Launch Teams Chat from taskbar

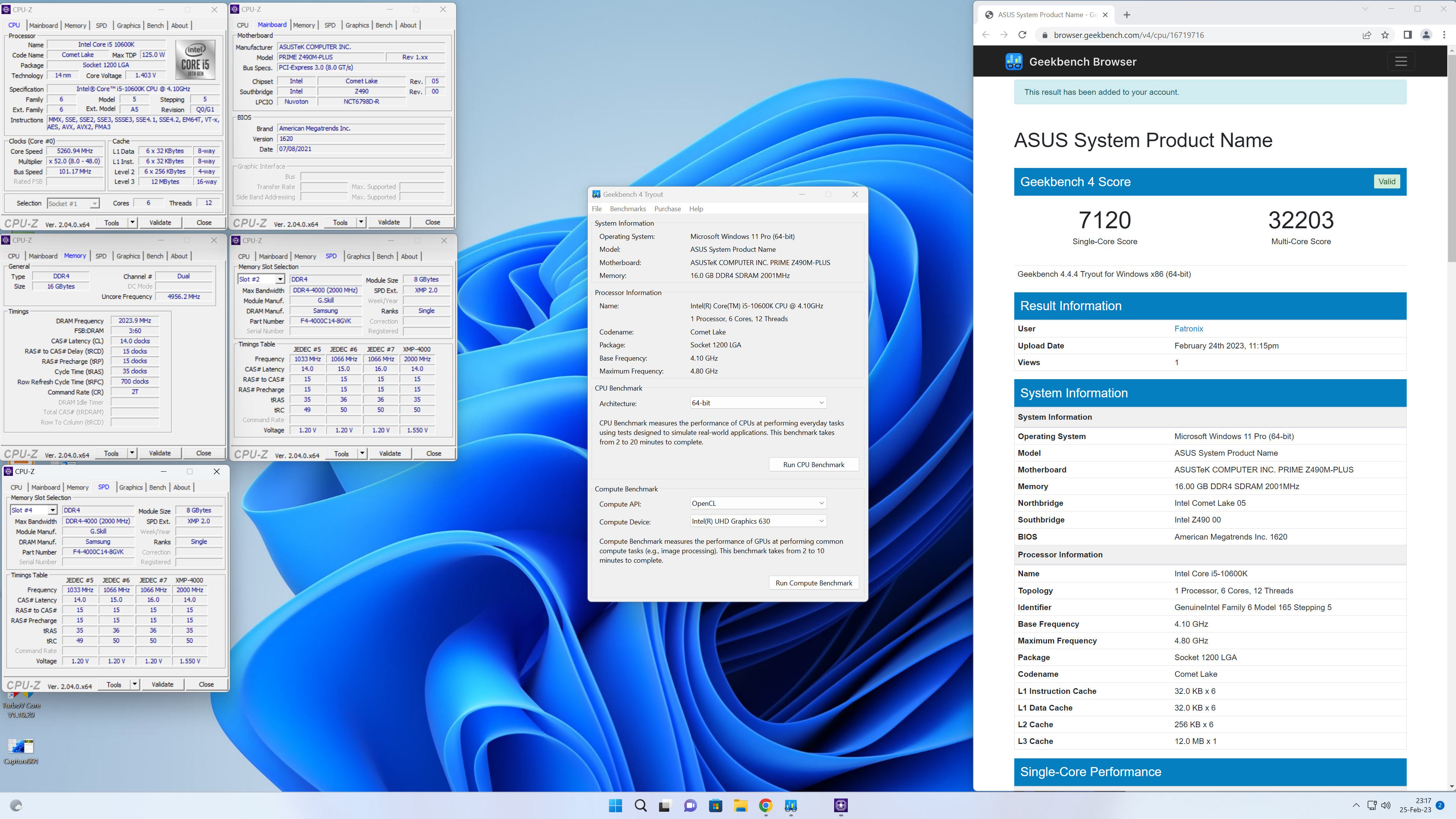pos(690,805)
